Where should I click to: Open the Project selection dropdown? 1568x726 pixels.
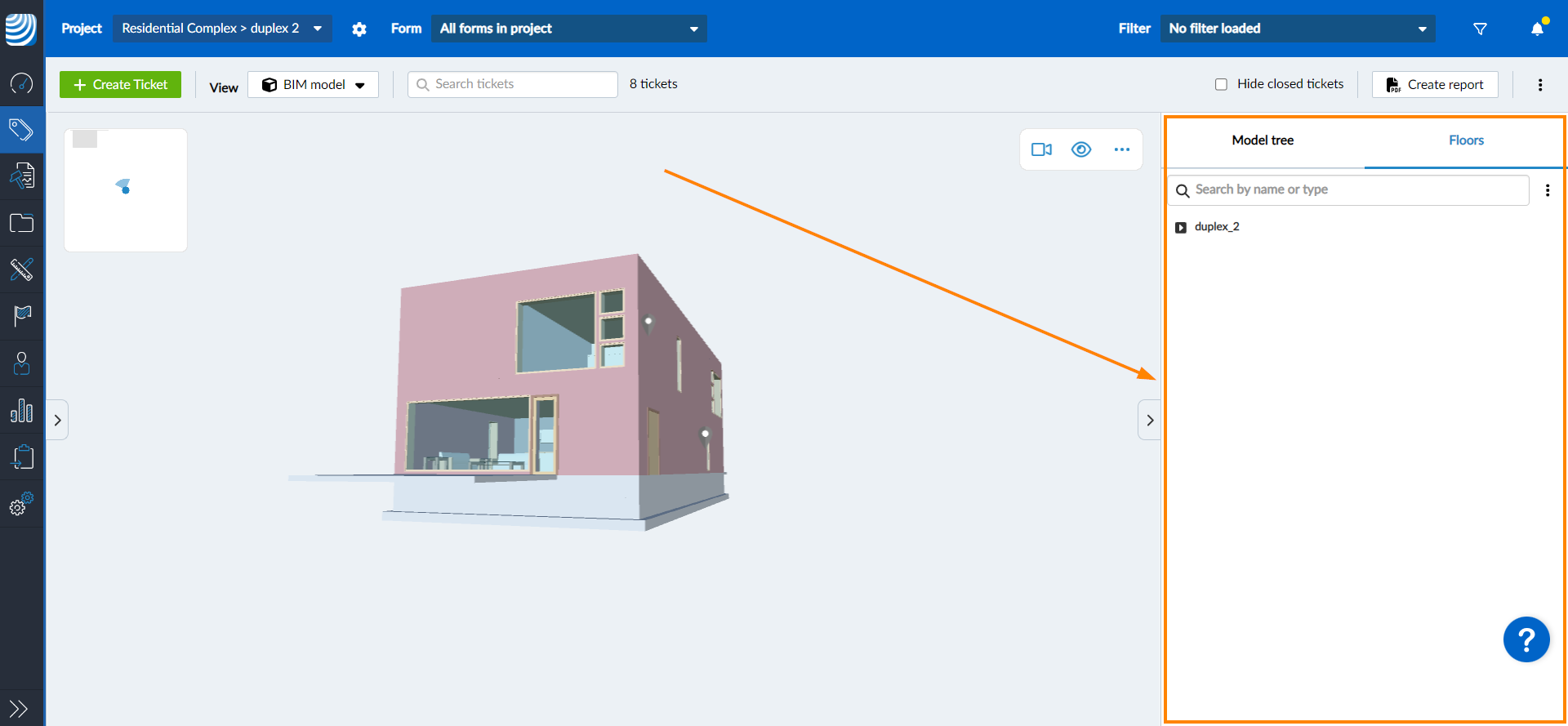coord(222,29)
